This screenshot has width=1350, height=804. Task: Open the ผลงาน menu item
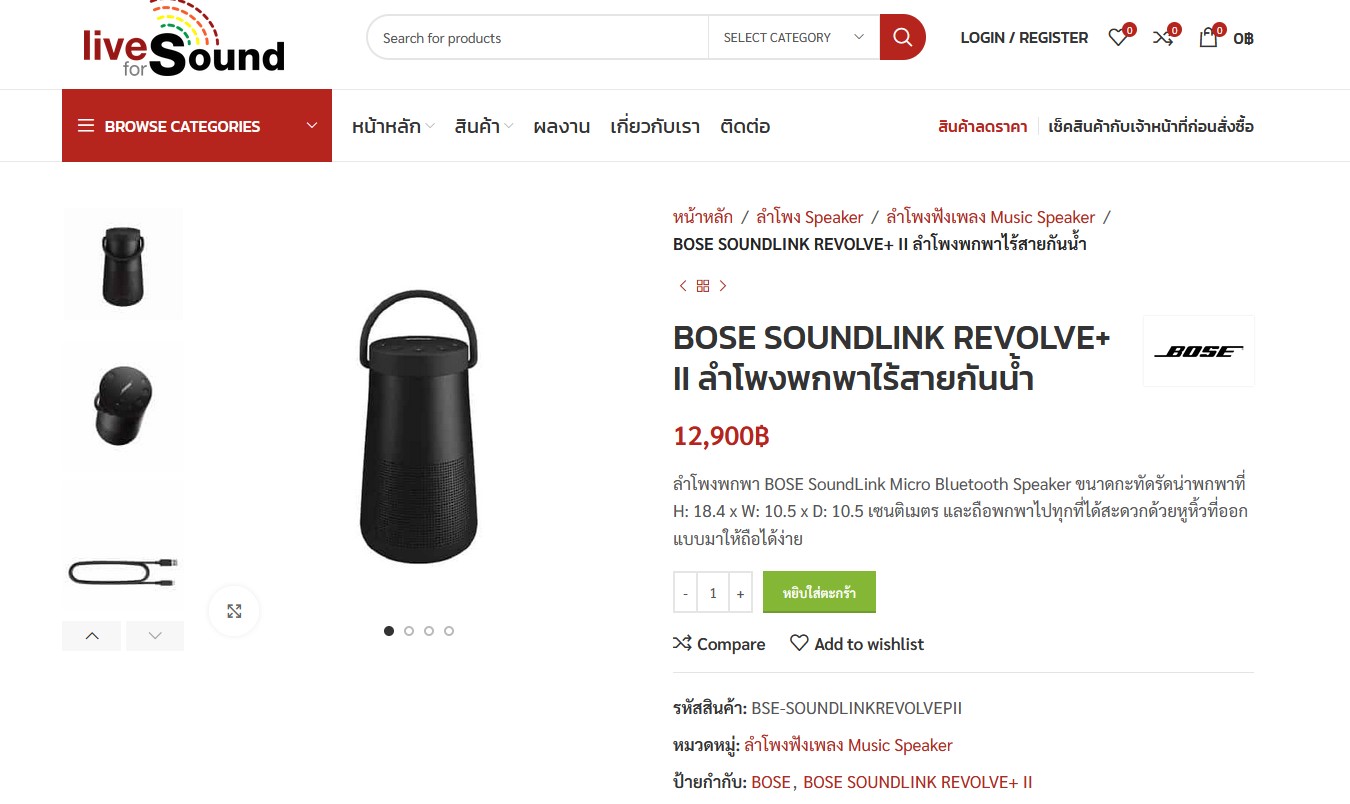coord(561,127)
